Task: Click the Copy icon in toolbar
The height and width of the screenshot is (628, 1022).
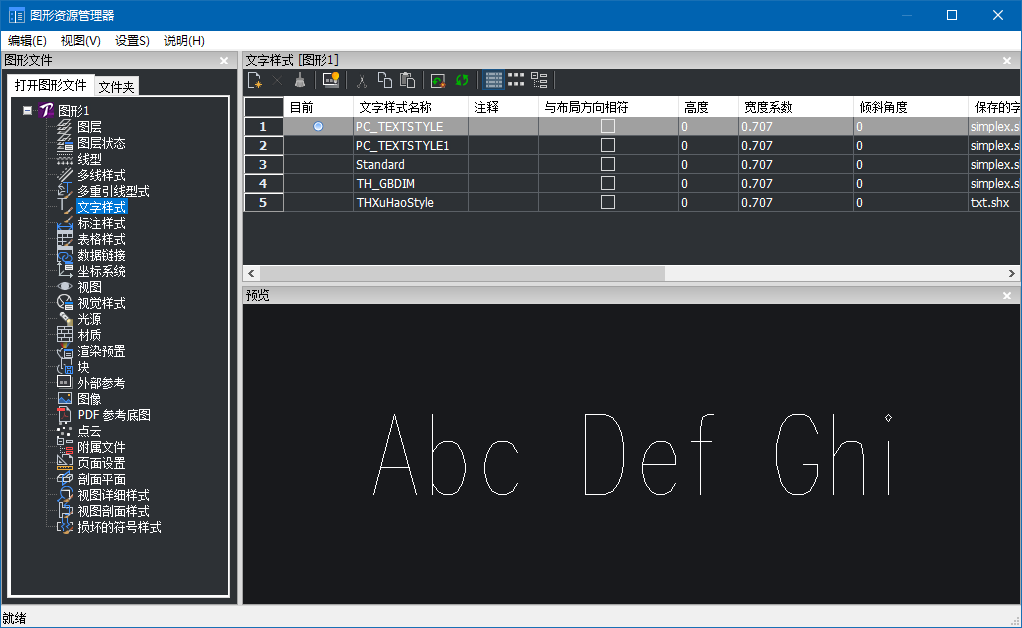Action: pos(384,81)
